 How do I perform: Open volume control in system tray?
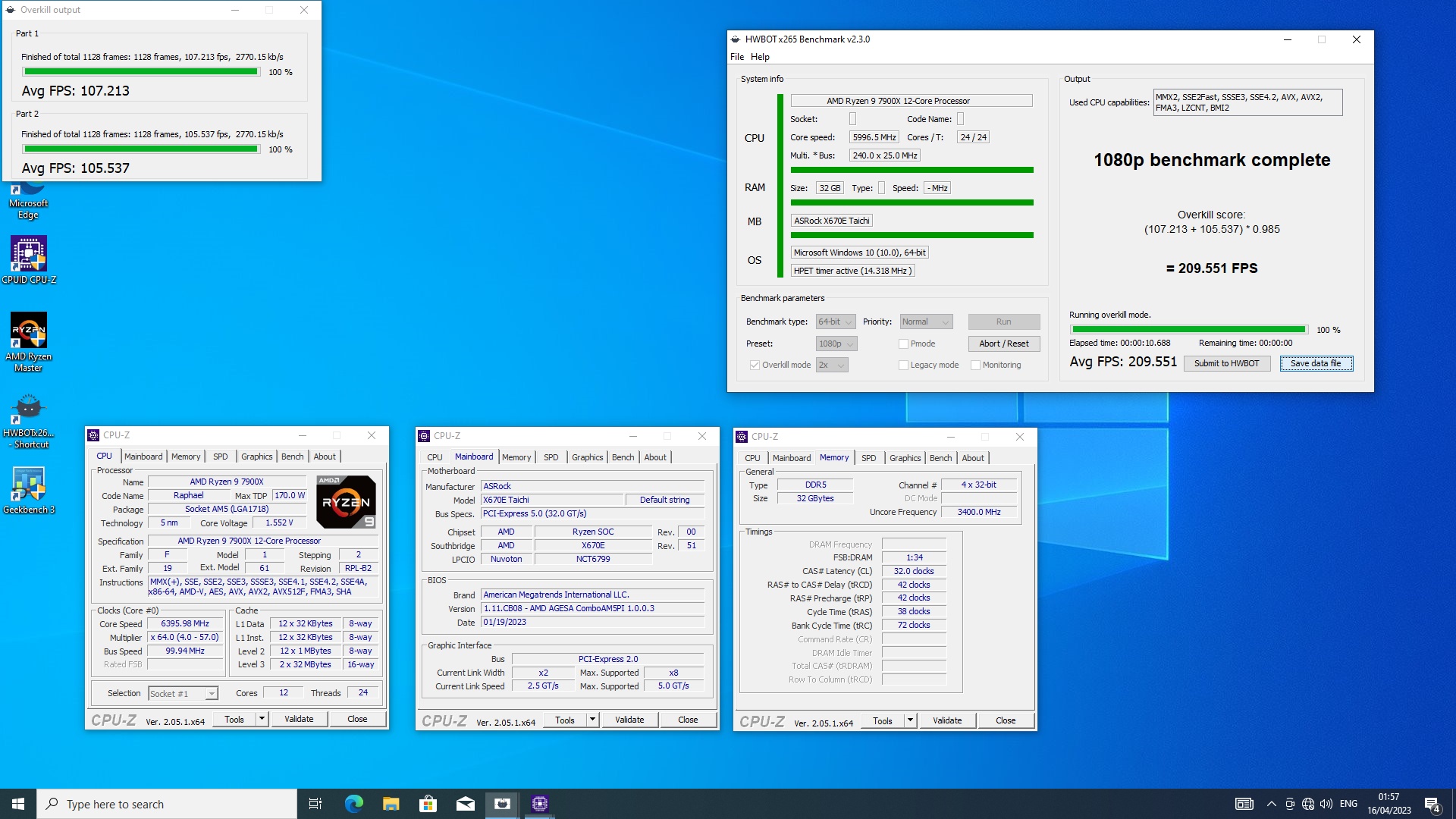pos(1326,804)
